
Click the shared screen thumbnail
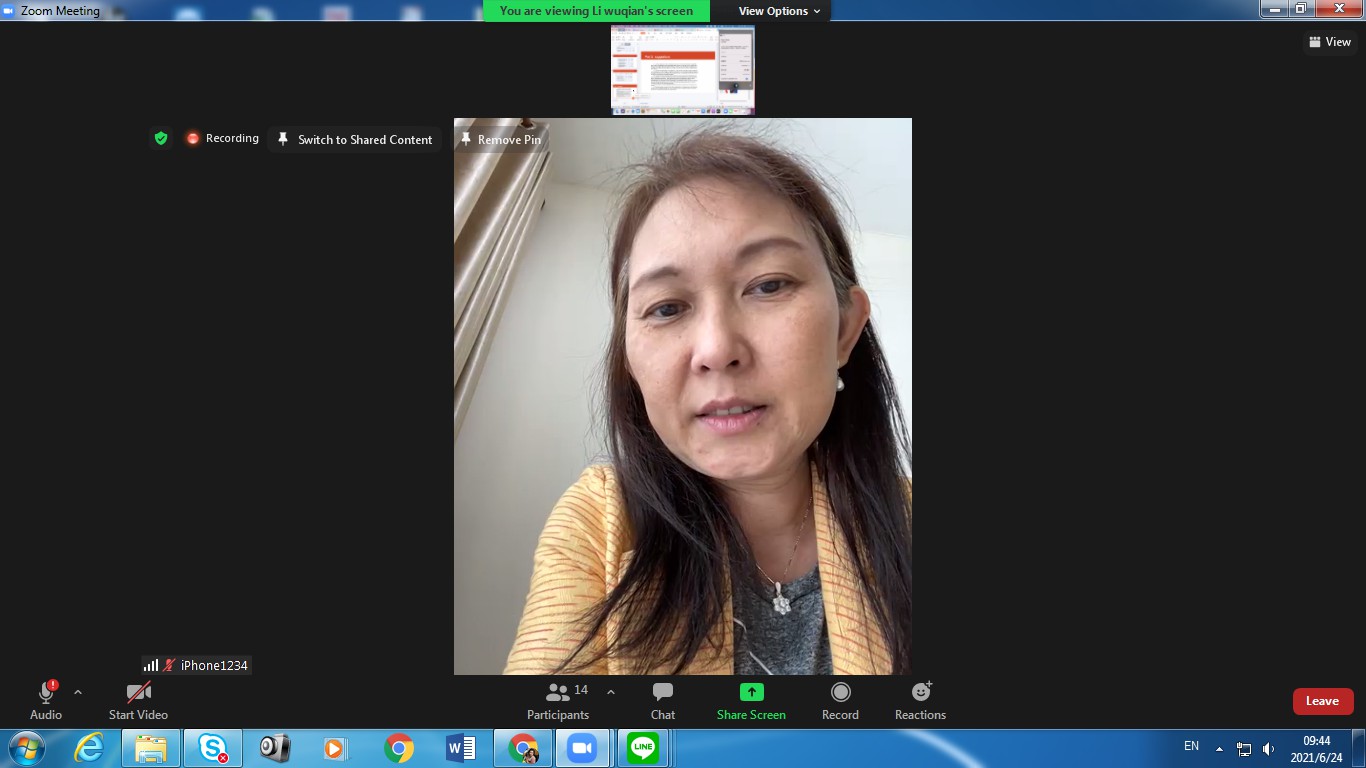point(682,70)
